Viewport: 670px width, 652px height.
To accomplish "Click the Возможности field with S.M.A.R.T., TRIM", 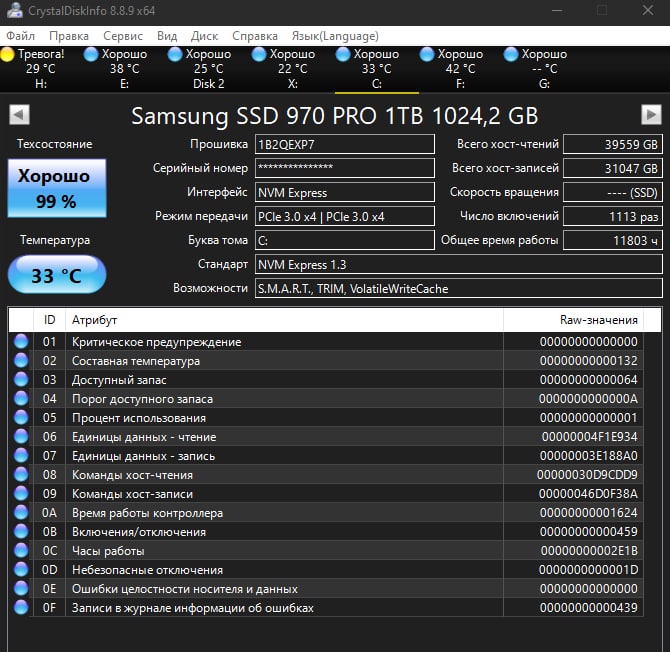I will 459,288.
